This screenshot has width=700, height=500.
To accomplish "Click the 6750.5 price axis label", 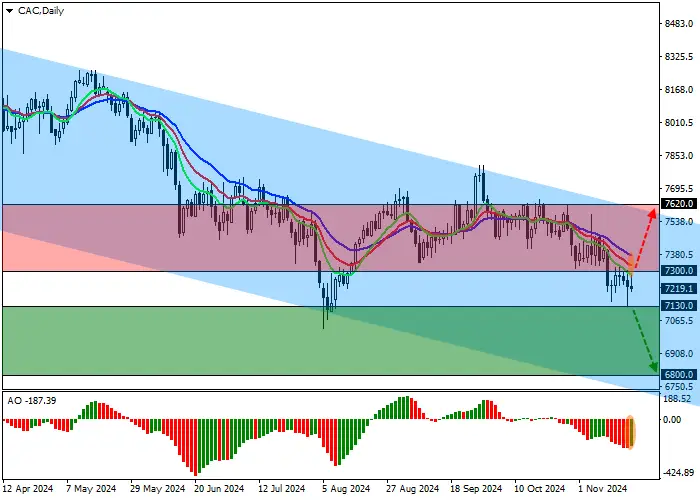I will (679, 386).
